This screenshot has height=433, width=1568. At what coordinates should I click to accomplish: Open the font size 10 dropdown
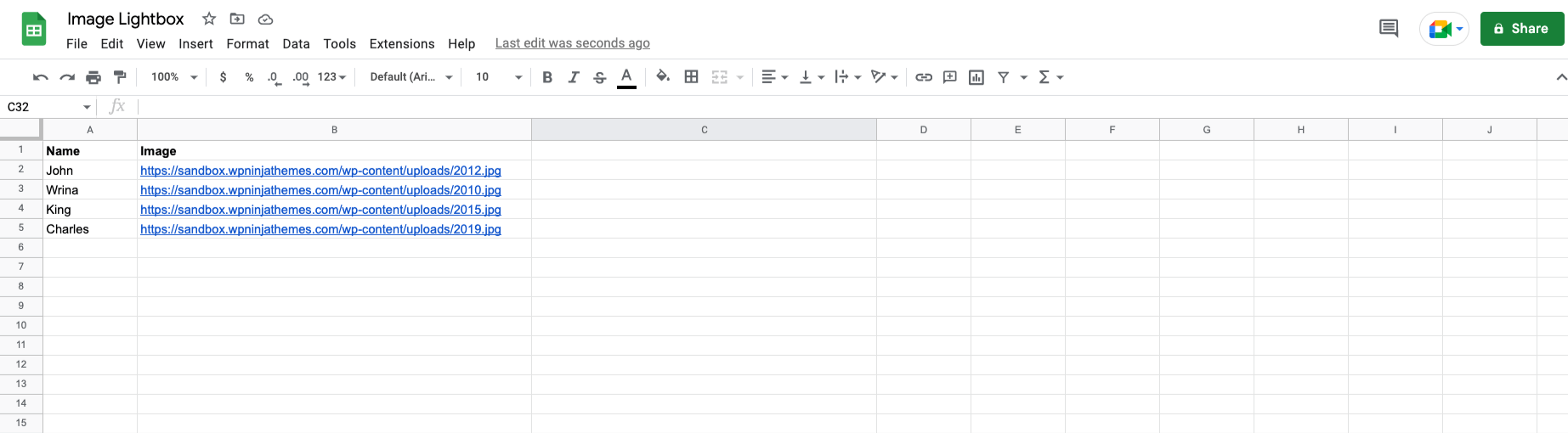(x=499, y=77)
